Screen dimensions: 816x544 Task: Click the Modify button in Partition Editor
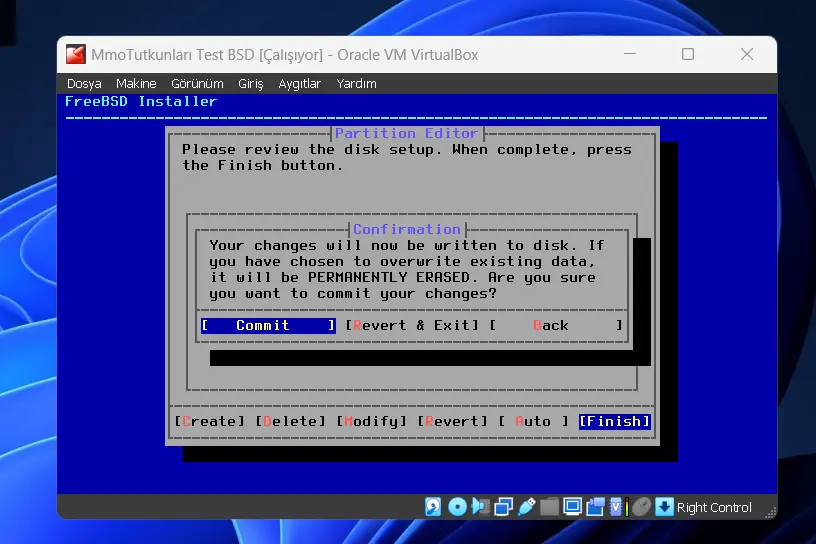tap(371, 421)
